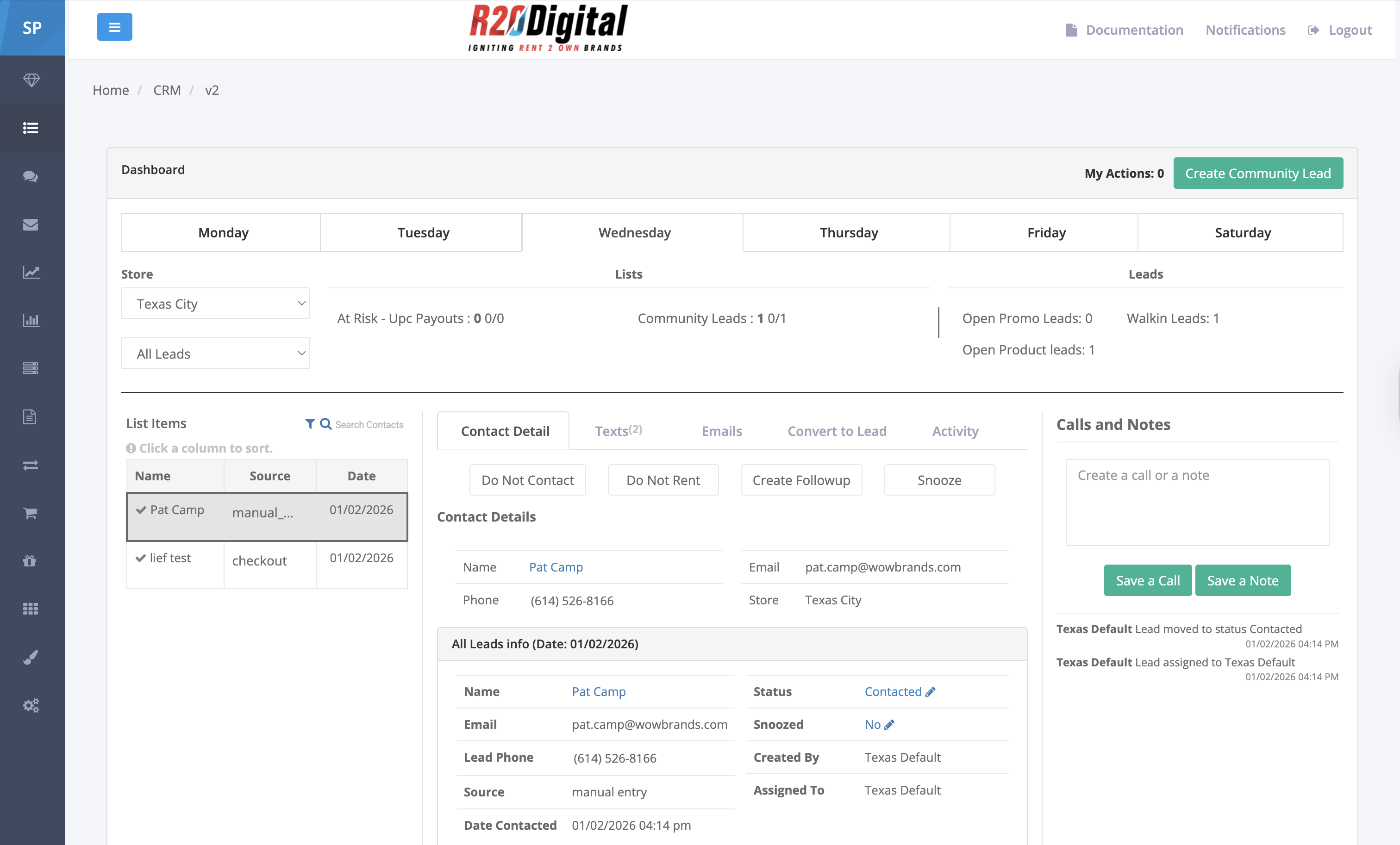Toggle the blue hamburger menu button
Viewport: 1400px width, 845px height.
[x=114, y=27]
